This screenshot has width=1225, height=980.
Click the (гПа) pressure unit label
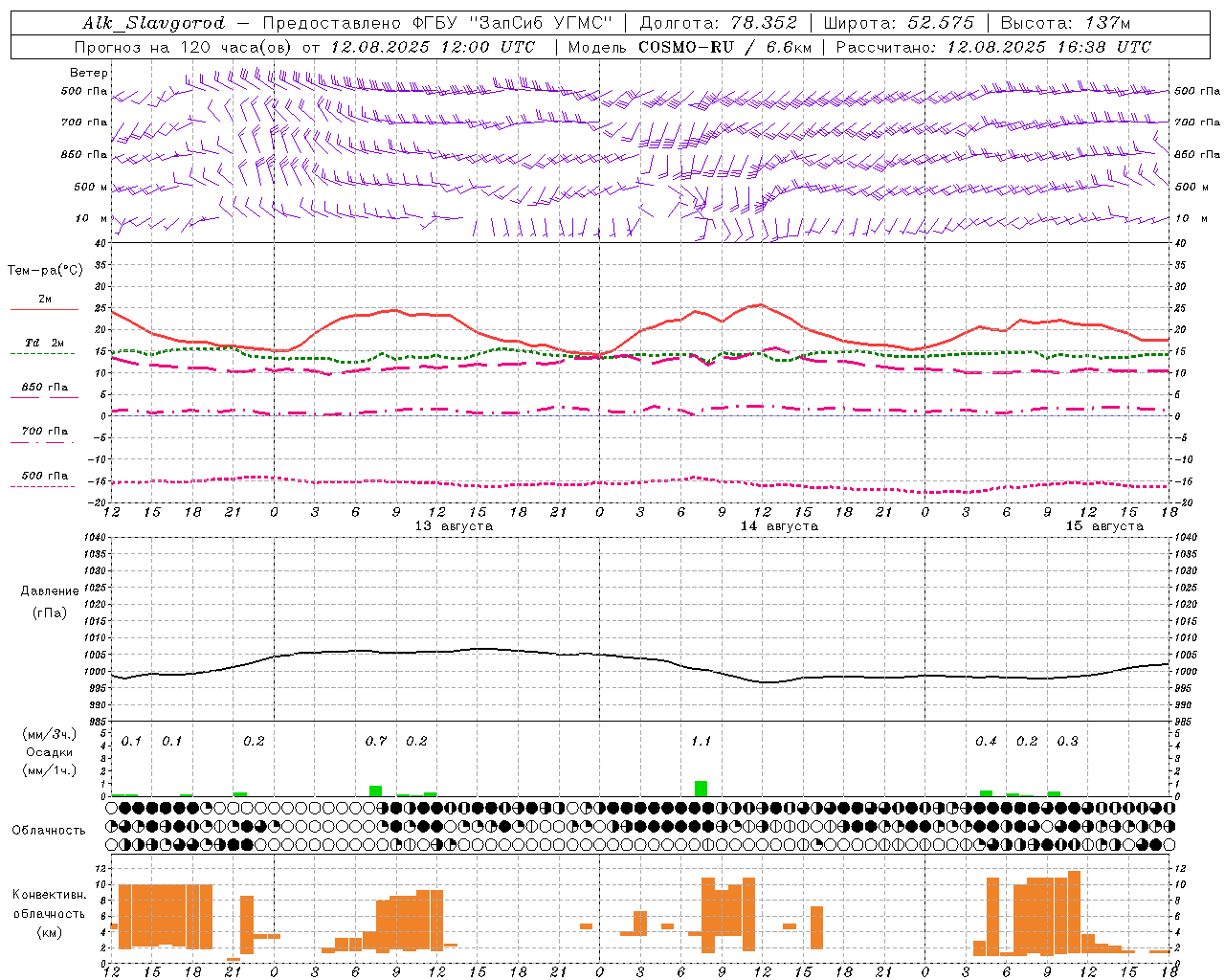click(x=50, y=613)
